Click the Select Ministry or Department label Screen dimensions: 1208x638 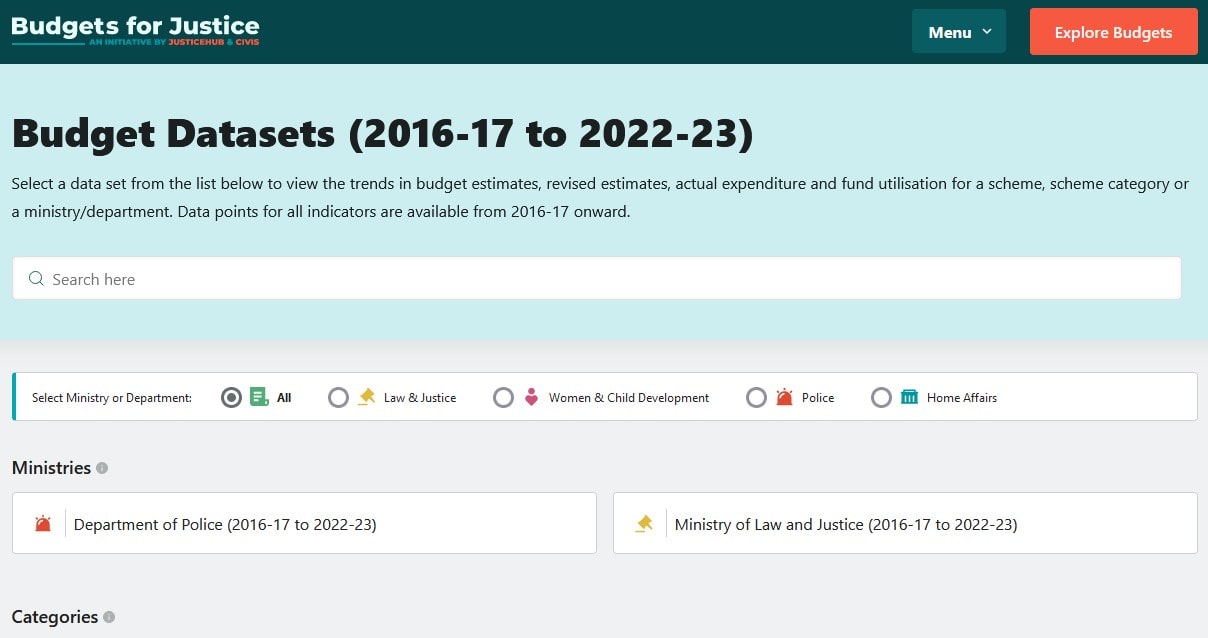click(112, 398)
